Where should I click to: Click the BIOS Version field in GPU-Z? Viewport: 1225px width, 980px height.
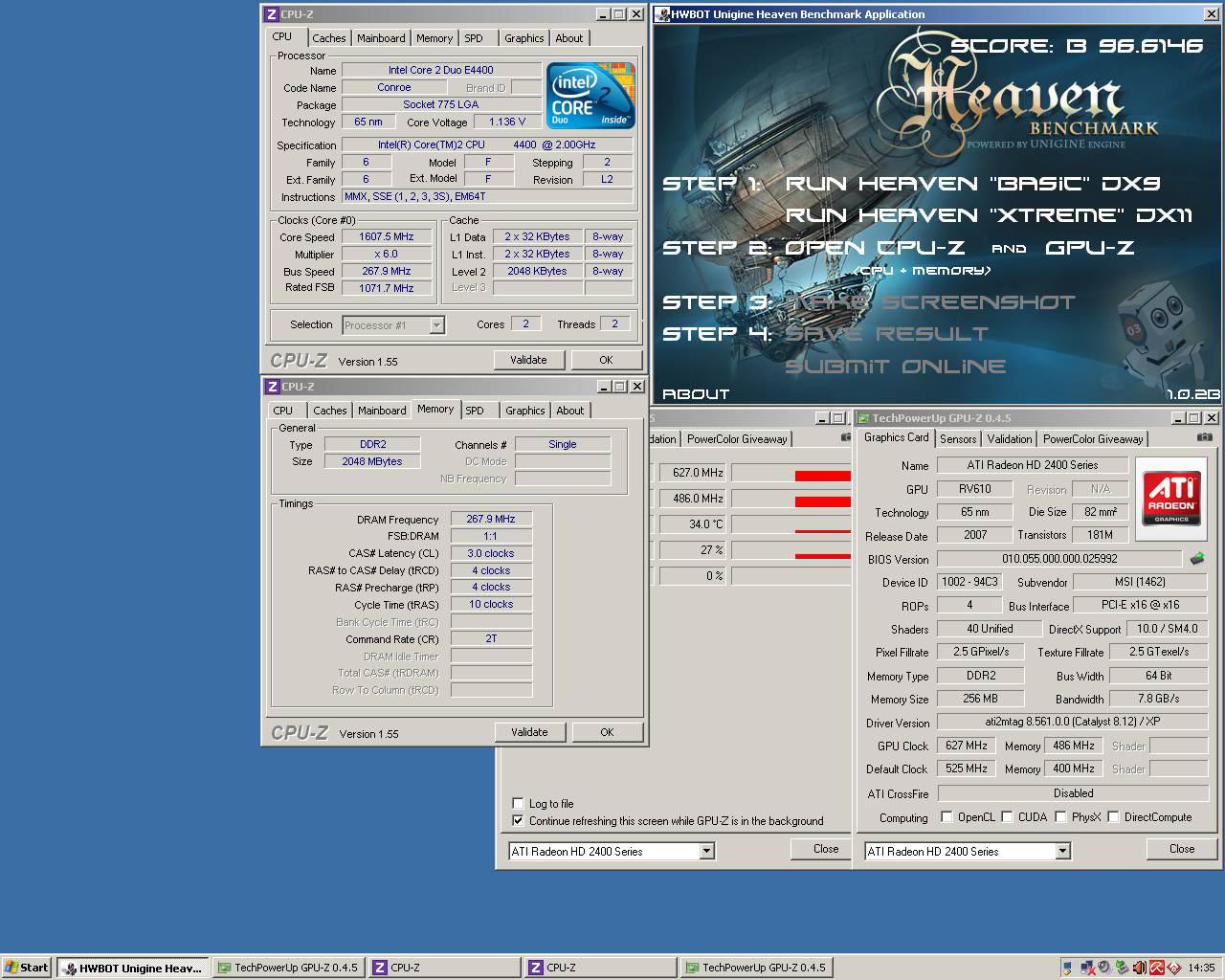(1059, 559)
